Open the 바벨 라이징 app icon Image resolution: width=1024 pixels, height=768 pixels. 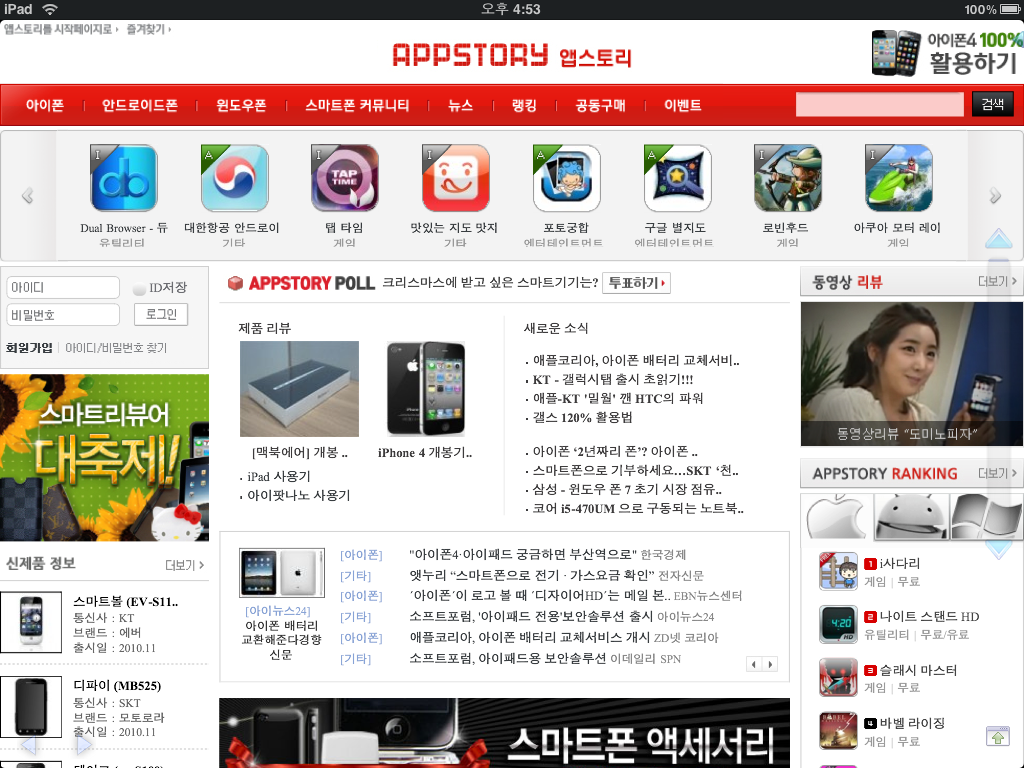click(839, 731)
